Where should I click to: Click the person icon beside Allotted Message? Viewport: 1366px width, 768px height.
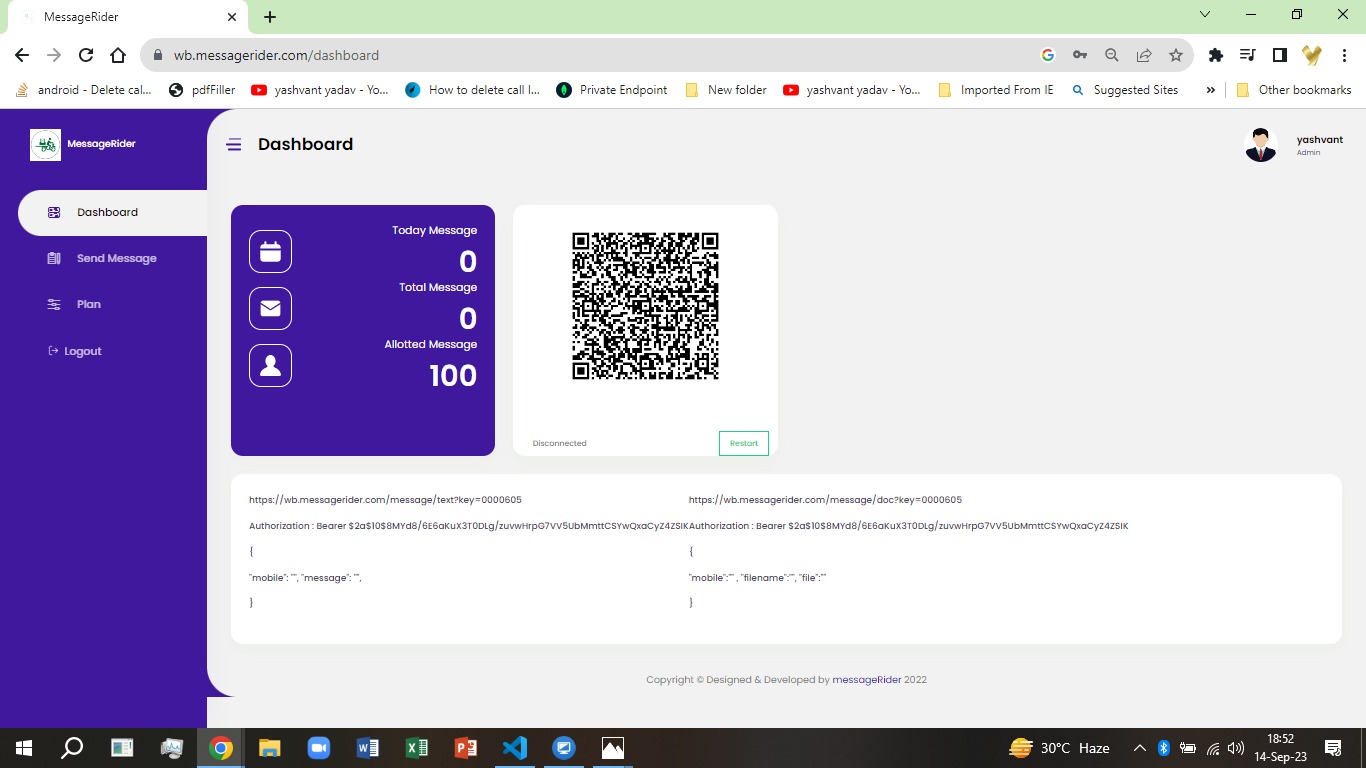click(x=270, y=365)
